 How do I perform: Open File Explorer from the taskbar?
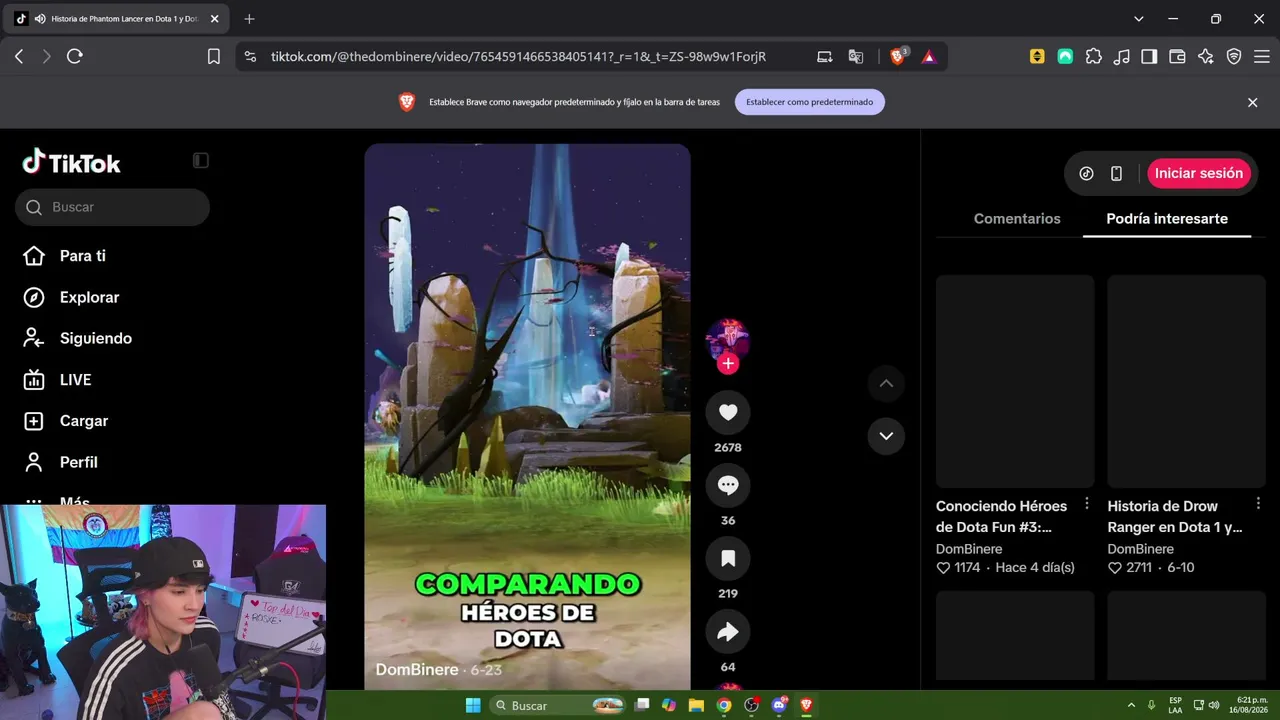pos(696,705)
